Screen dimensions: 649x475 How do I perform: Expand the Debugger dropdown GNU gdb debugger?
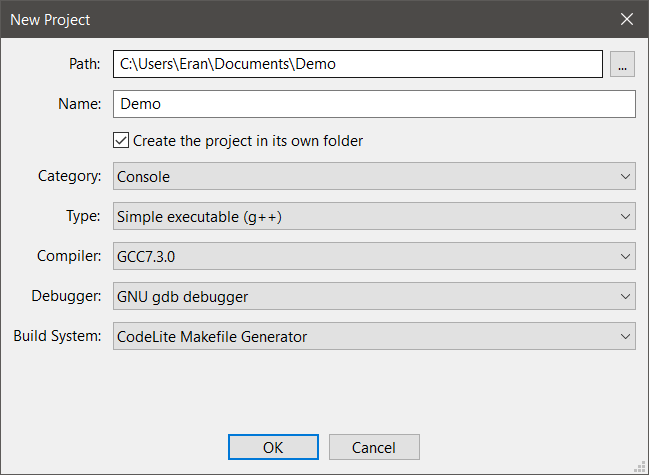tap(374, 296)
